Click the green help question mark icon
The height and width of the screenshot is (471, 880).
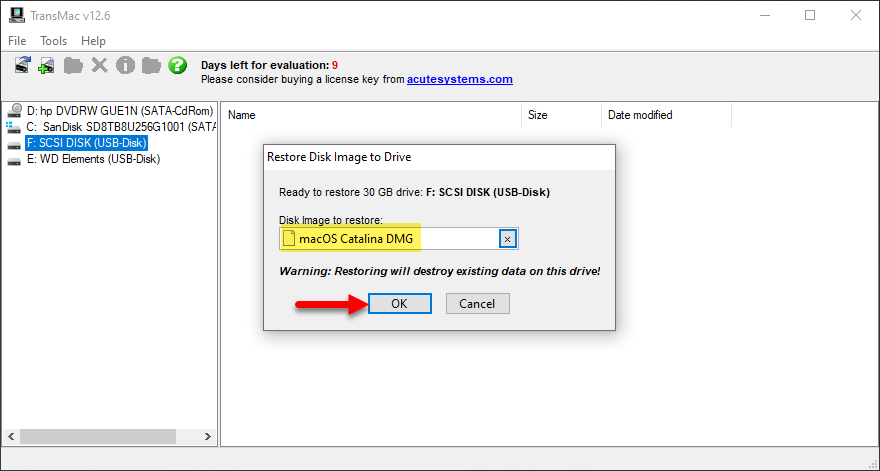coord(177,65)
